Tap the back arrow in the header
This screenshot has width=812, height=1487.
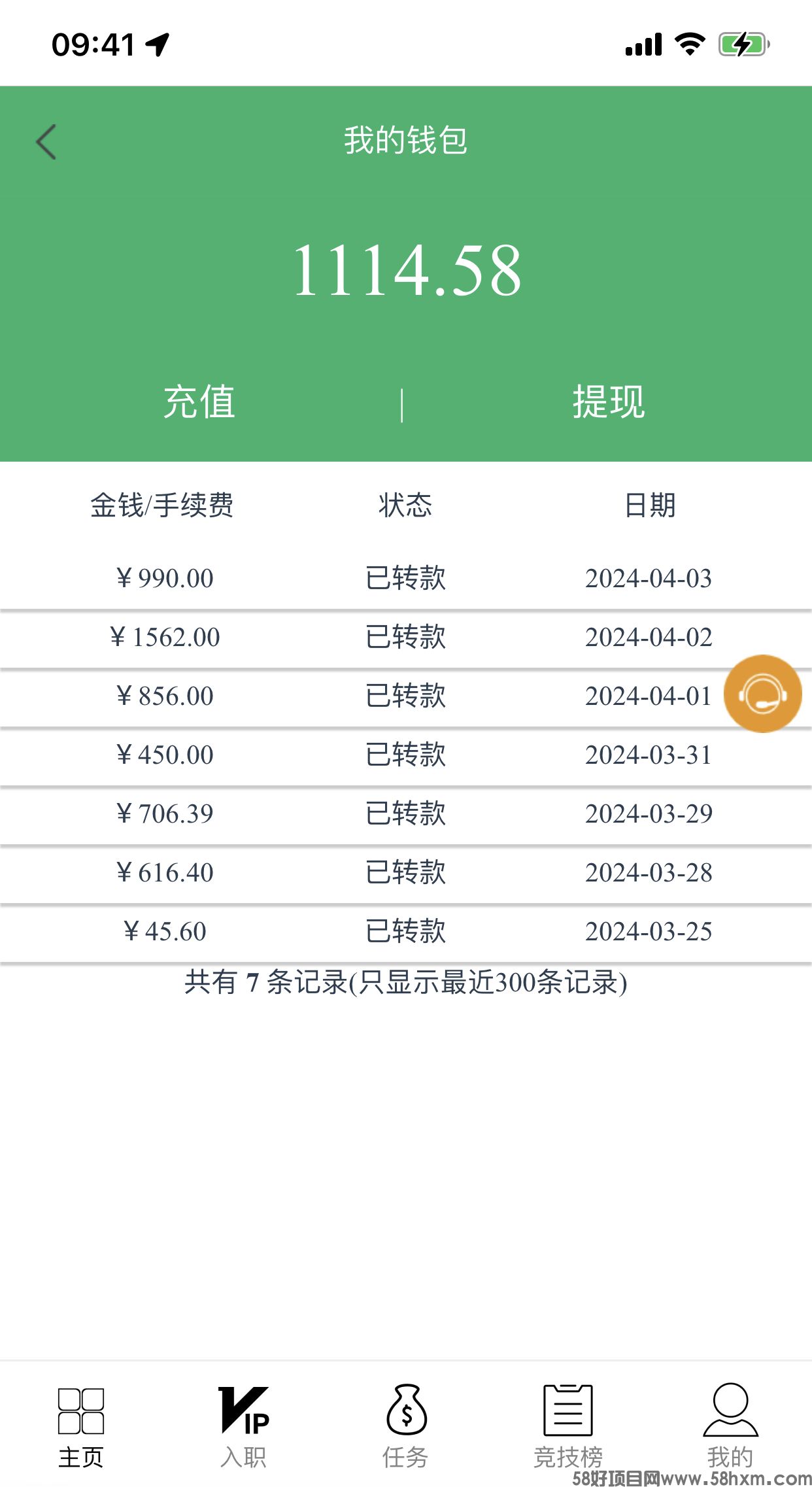click(46, 142)
